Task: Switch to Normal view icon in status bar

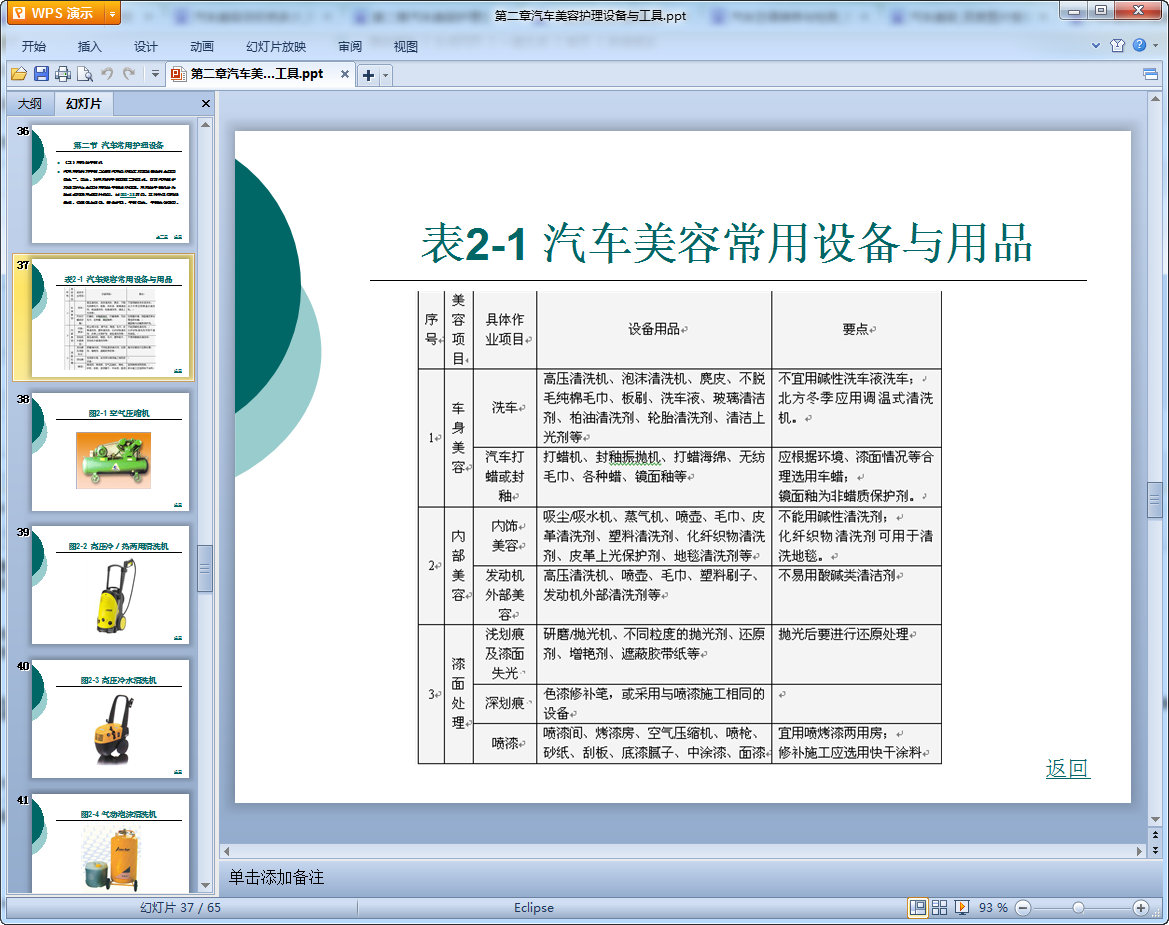Action: (x=918, y=907)
